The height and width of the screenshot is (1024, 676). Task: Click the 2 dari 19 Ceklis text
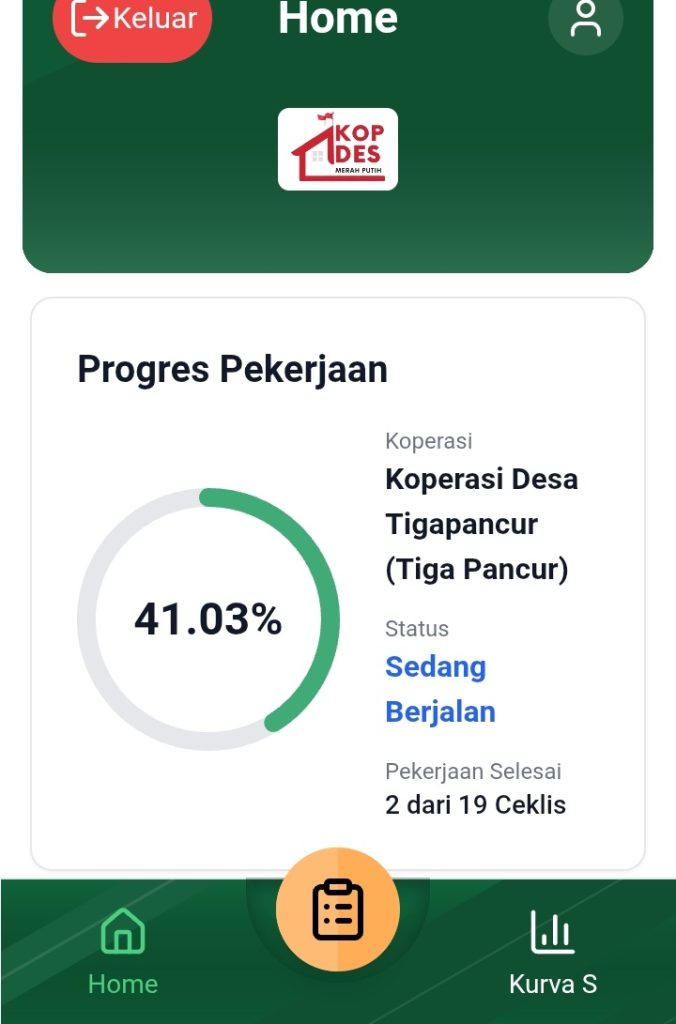tap(475, 805)
